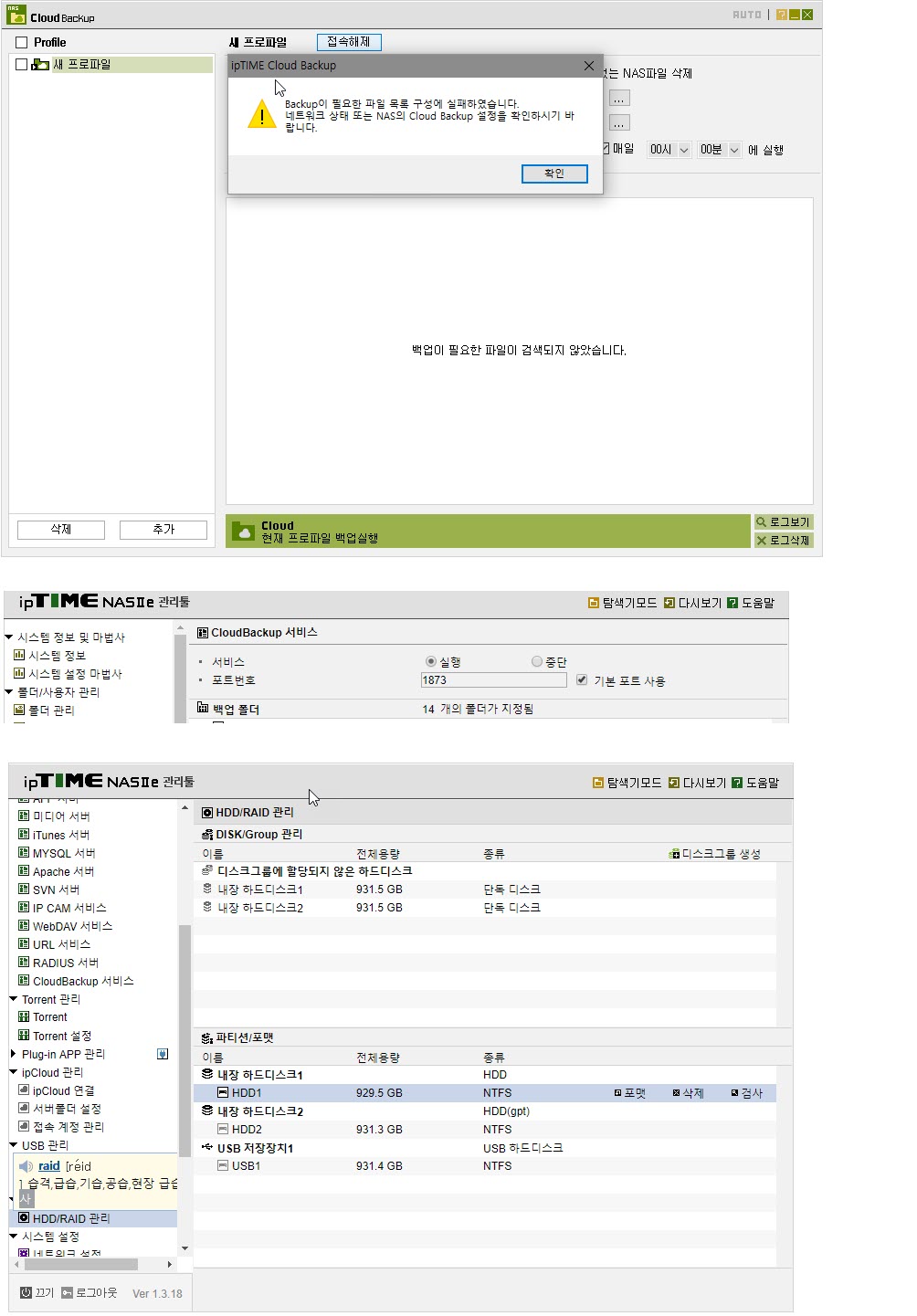Click the tree scroll-down arrow
Screen dimensions: 917x1316
pyautogui.click(x=184, y=1248)
